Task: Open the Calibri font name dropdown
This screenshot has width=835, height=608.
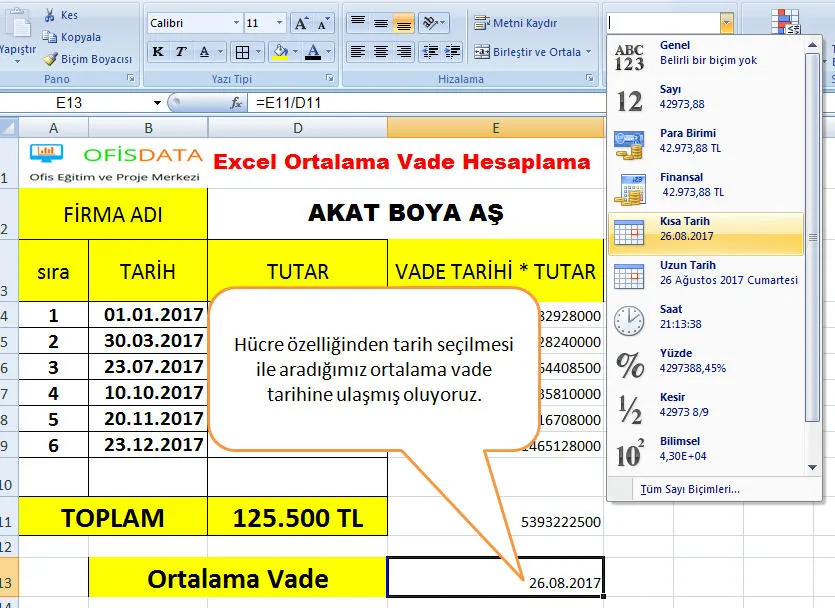Action: point(236,23)
